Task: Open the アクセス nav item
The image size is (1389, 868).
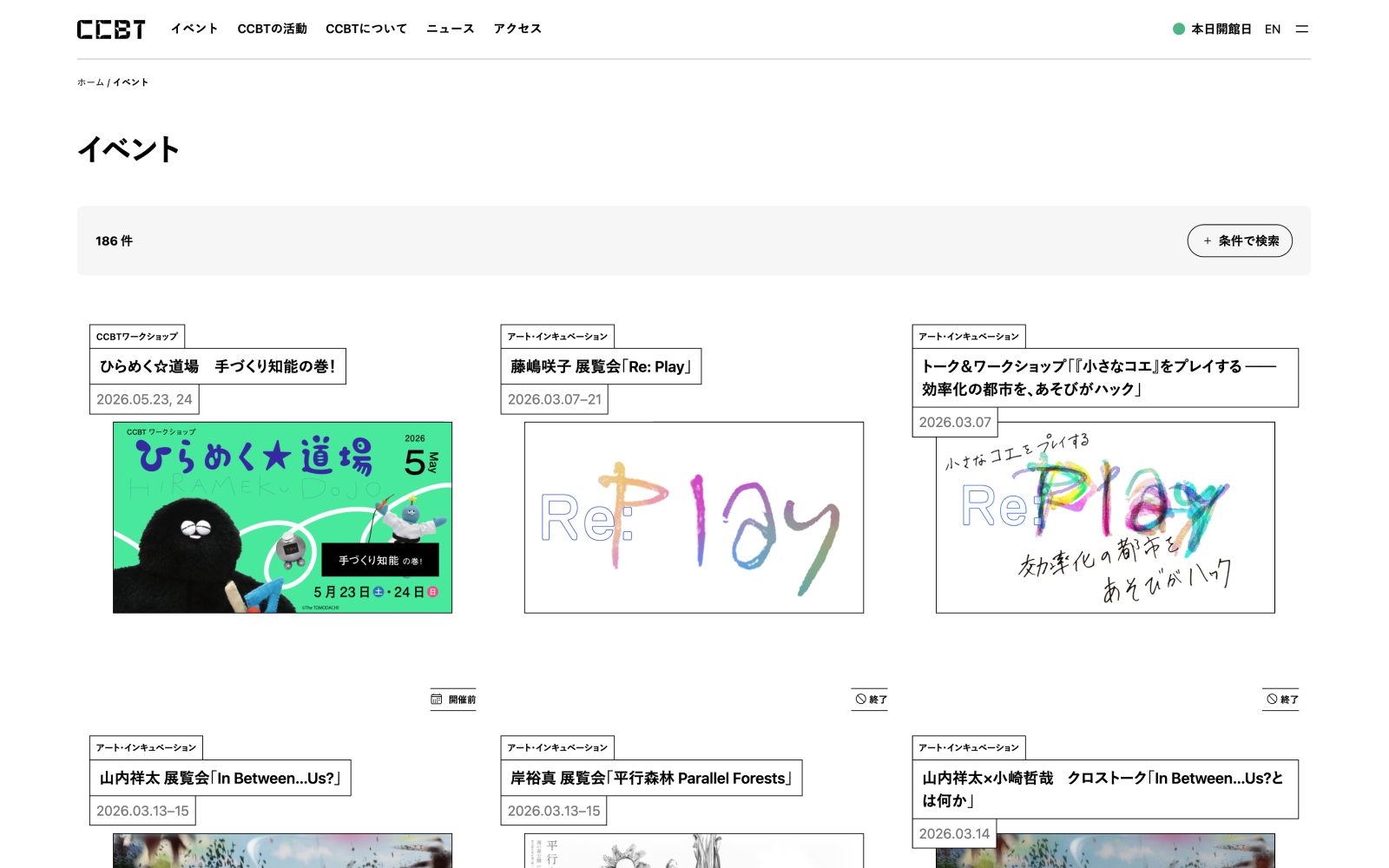Action: 517,29
